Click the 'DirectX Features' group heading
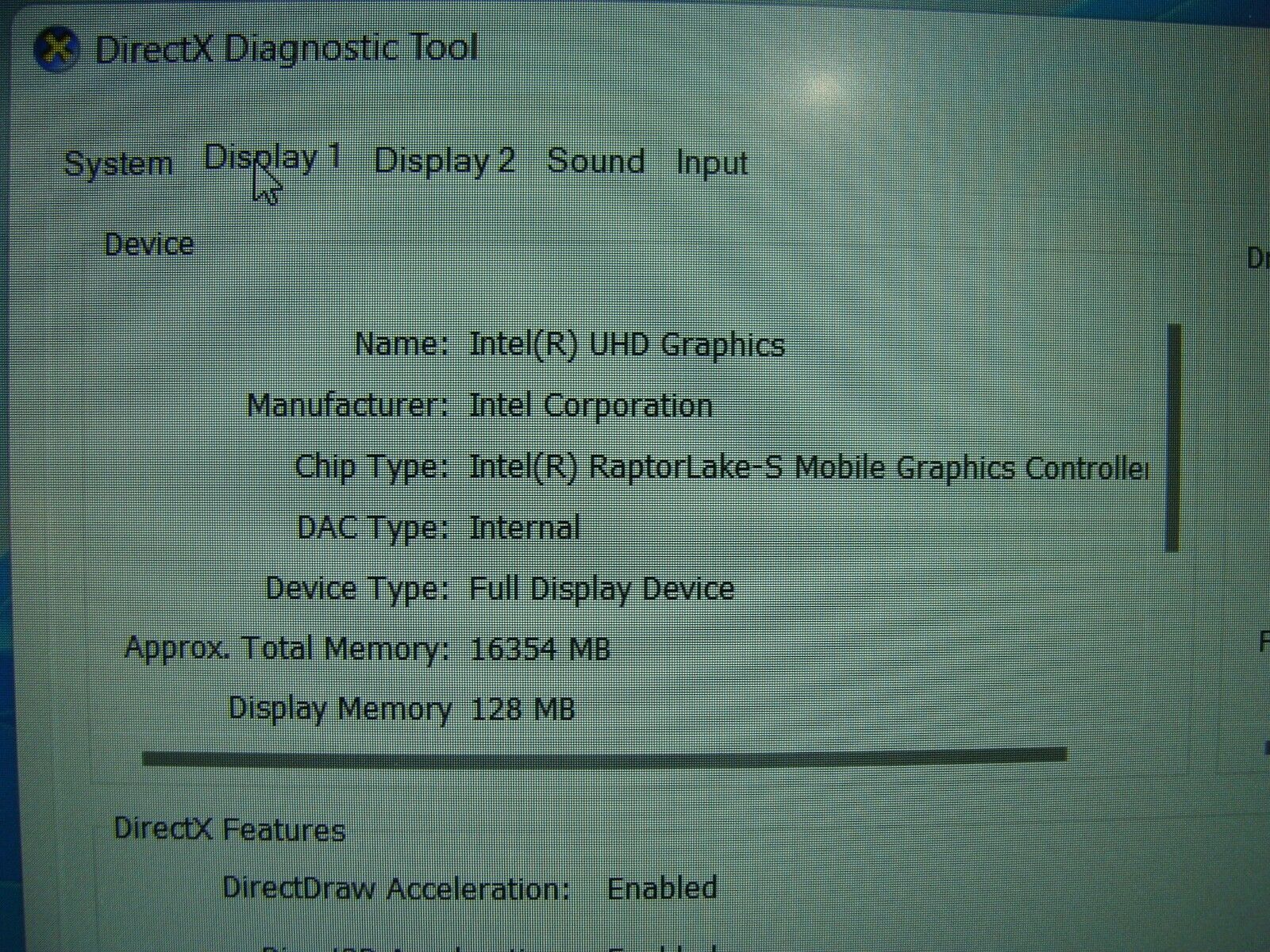The width and height of the screenshot is (1270, 952). [x=229, y=830]
